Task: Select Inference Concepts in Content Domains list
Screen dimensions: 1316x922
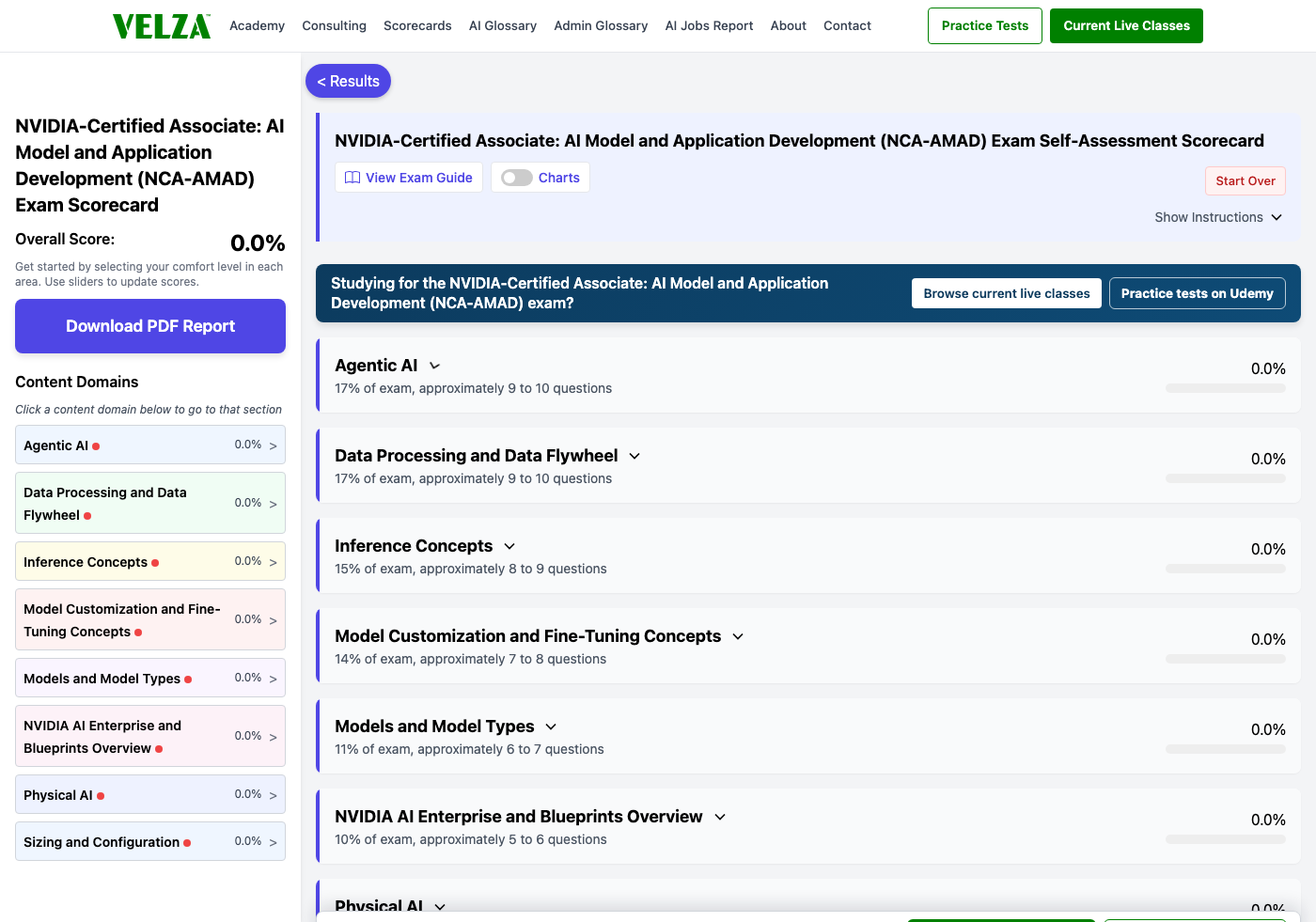Action: tap(150, 561)
